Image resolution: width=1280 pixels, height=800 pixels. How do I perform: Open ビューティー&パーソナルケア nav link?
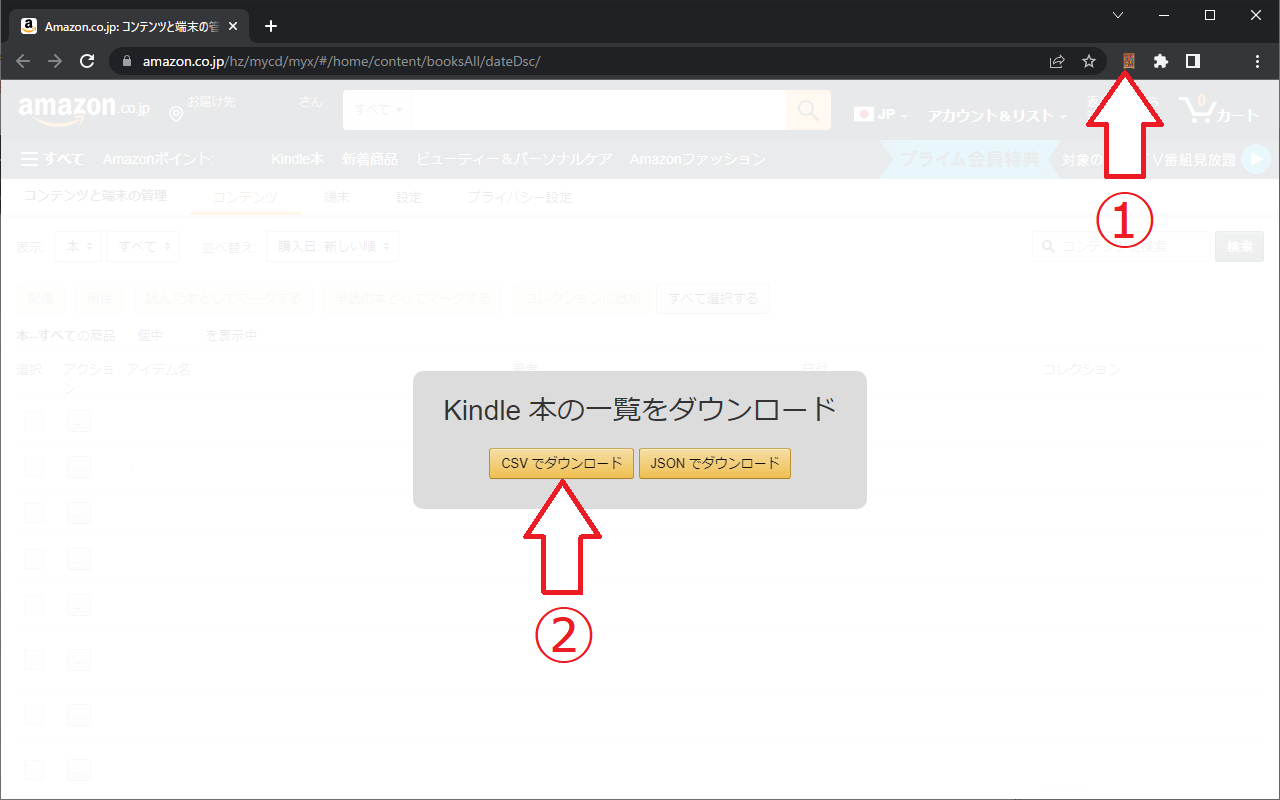(514, 159)
